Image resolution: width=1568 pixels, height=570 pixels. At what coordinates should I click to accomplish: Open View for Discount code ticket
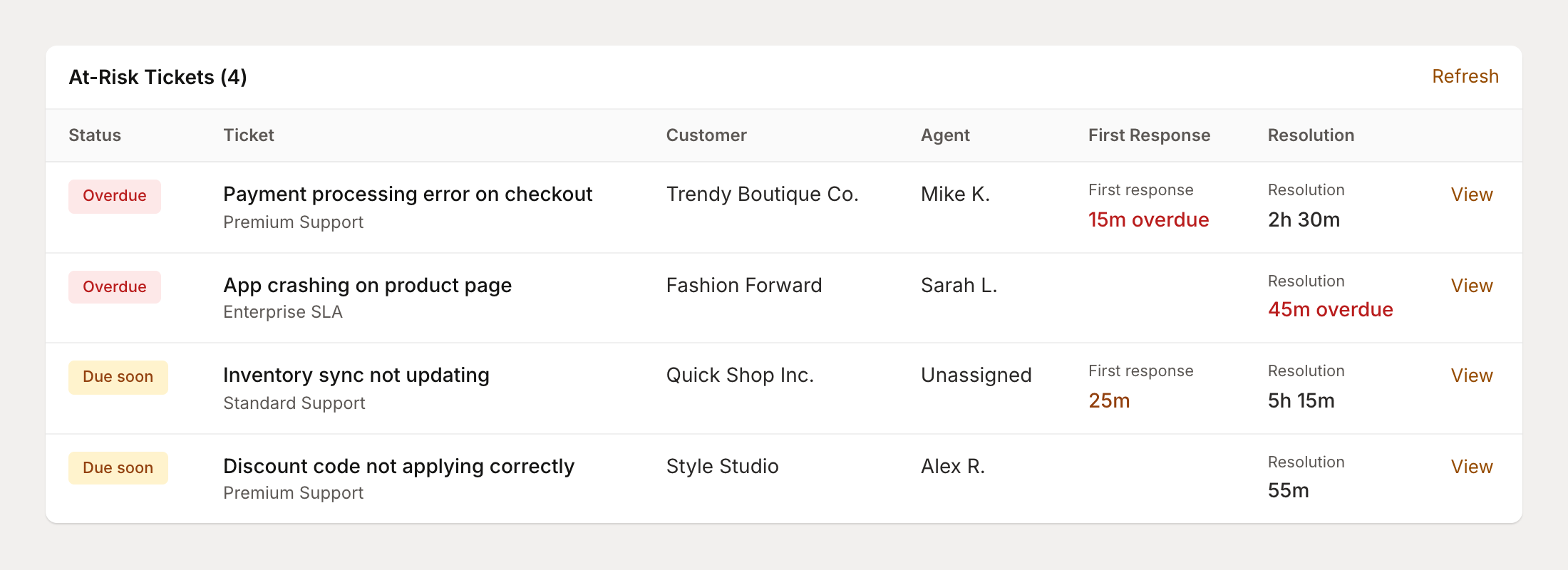coord(1471,467)
